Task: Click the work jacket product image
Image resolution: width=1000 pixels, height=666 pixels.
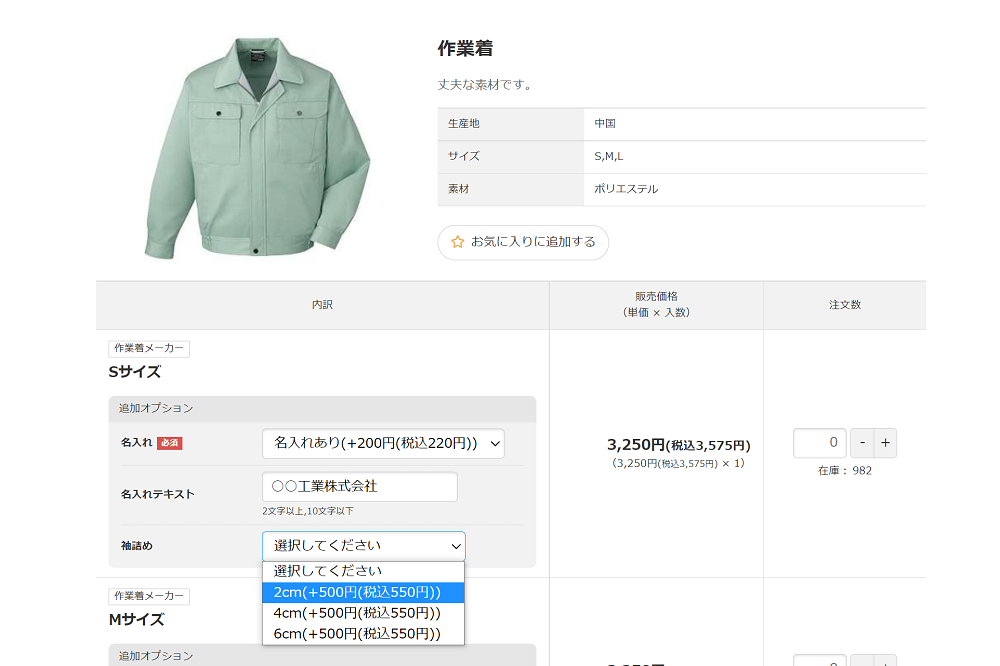Action: [258, 148]
